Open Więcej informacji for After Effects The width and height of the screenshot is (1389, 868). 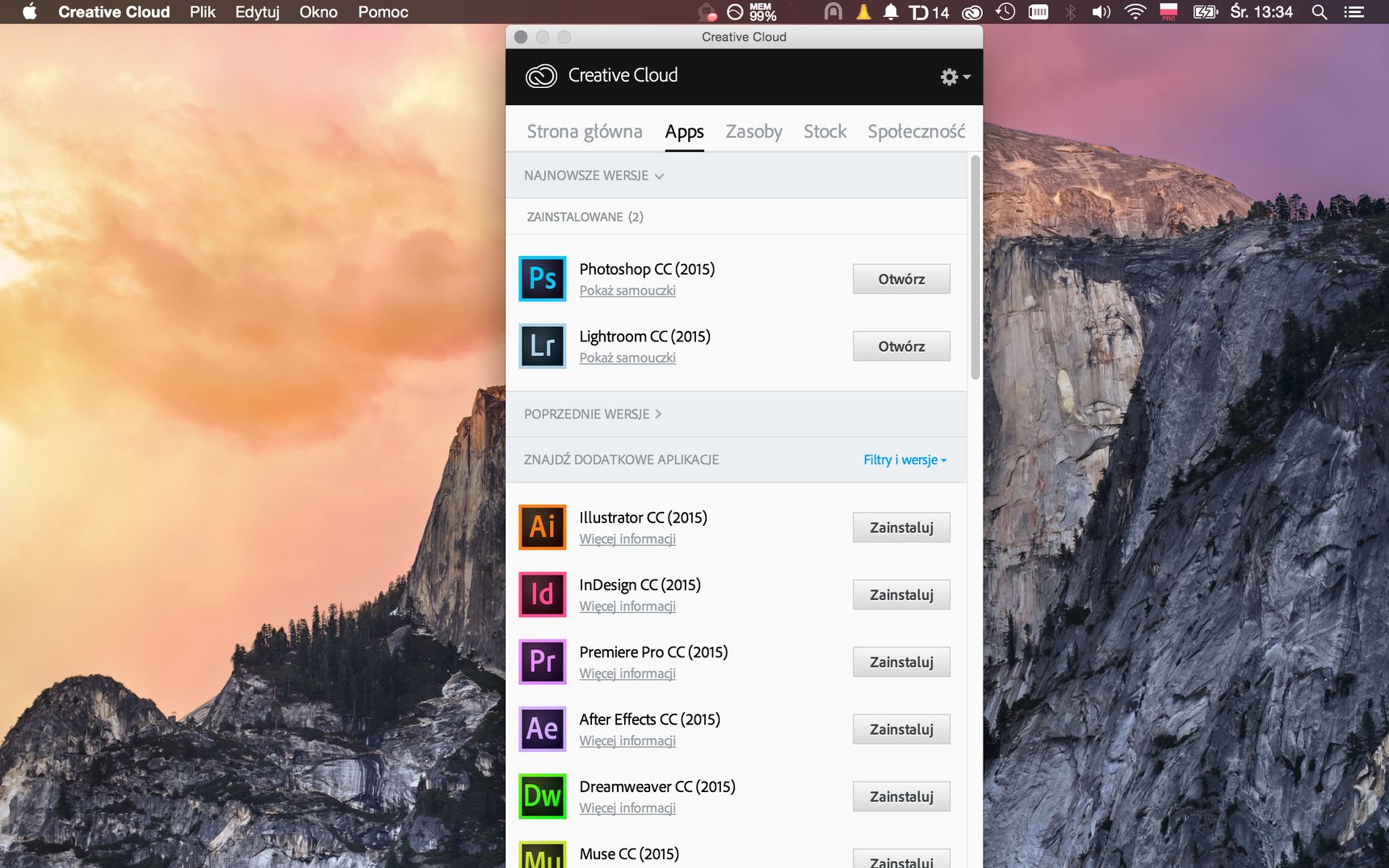[627, 741]
